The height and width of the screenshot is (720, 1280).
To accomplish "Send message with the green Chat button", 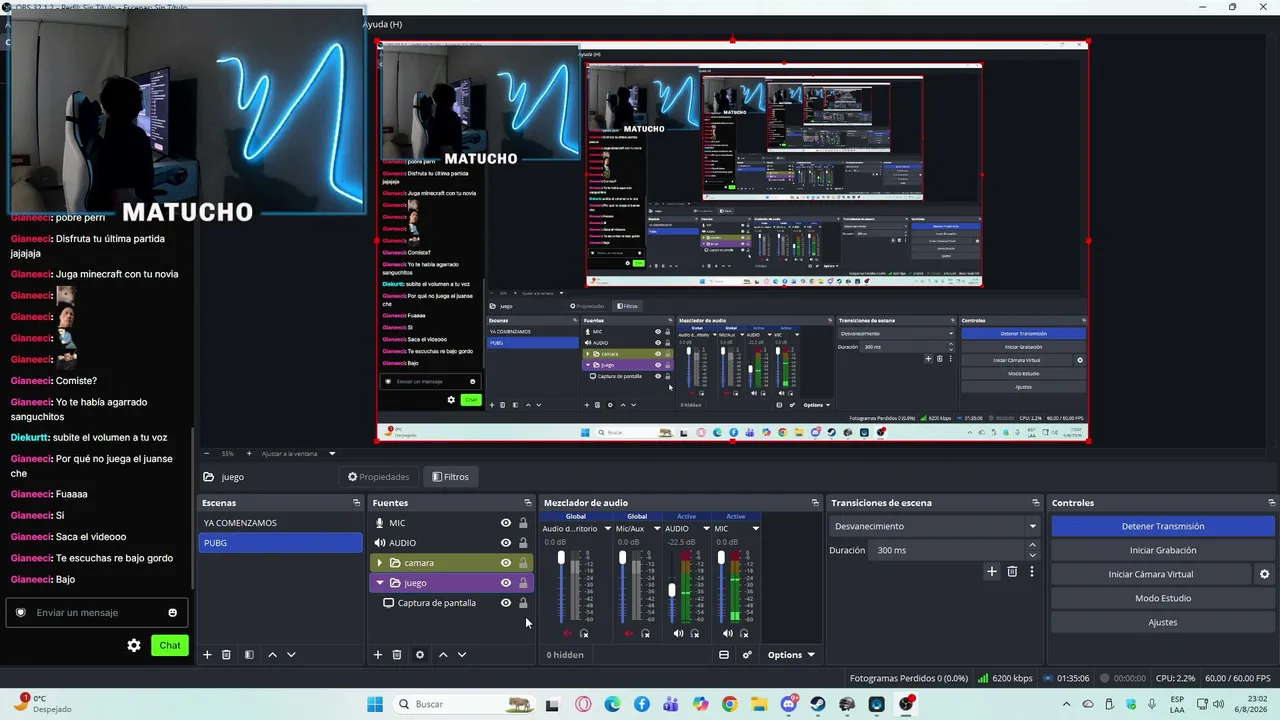I will click(170, 645).
